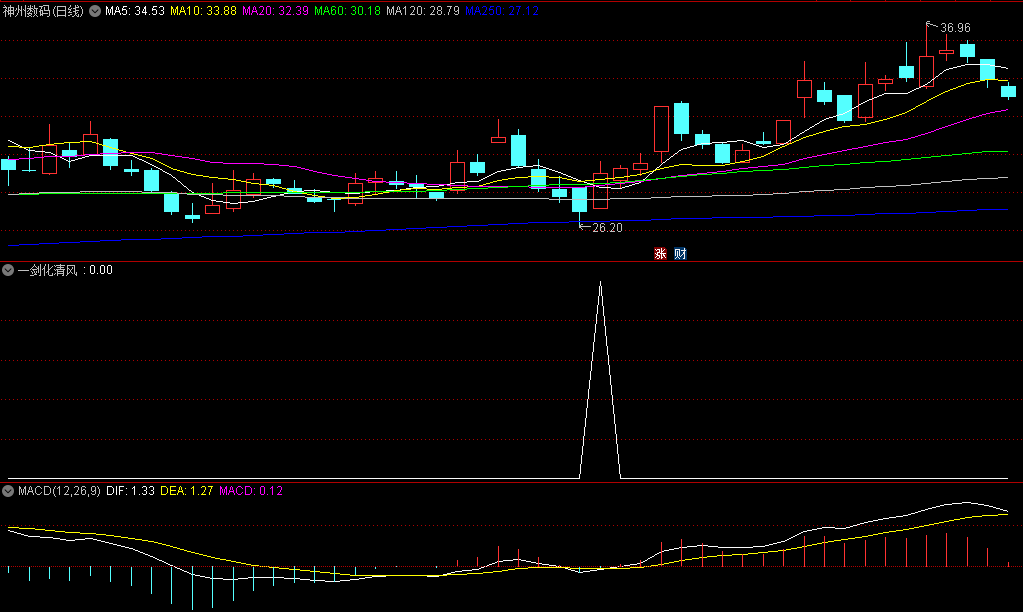
Task: Click the peak of the 一剑化清风 signal spike
Action: tap(600, 283)
